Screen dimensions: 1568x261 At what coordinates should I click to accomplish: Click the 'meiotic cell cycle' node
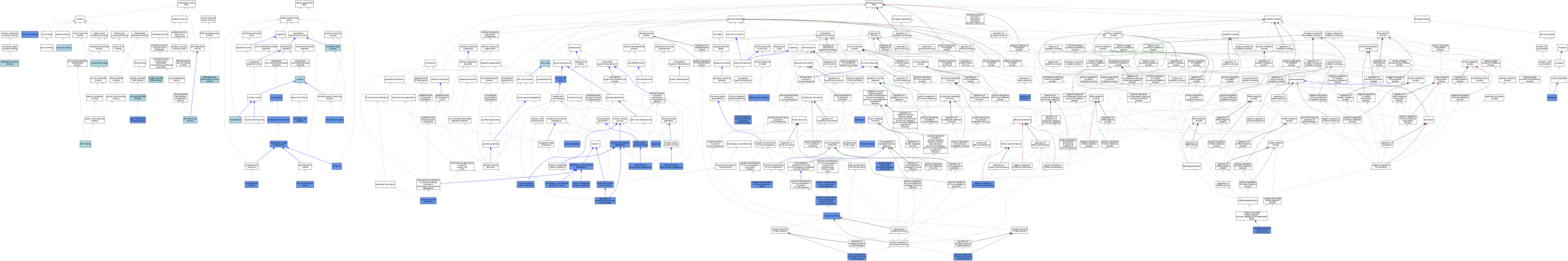(561, 79)
